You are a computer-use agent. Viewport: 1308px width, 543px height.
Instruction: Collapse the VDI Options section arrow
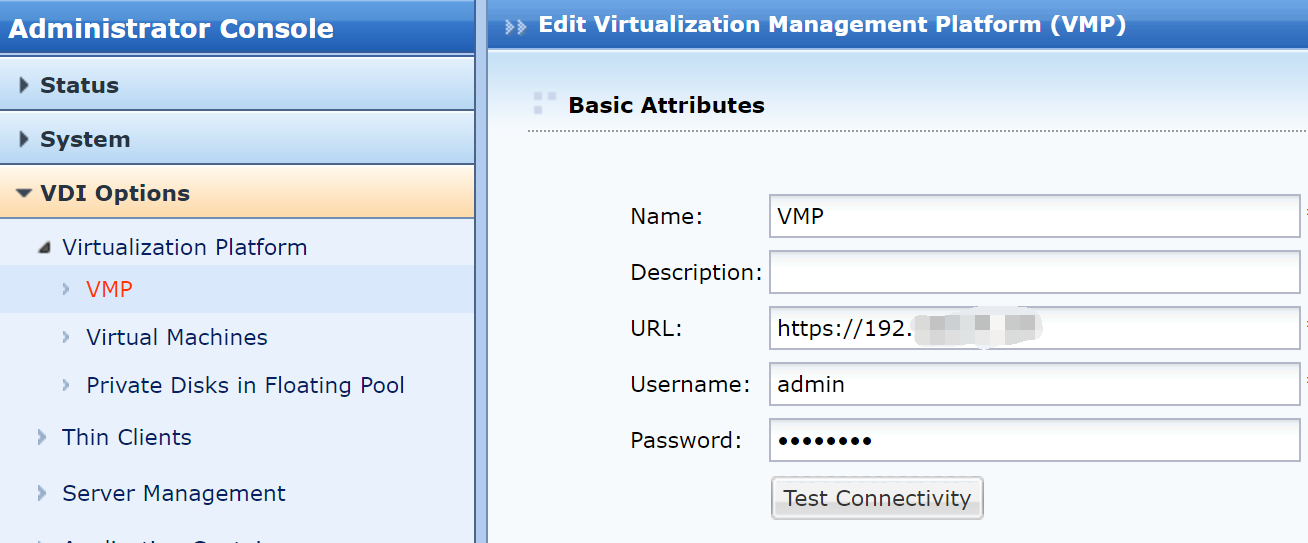(x=24, y=194)
